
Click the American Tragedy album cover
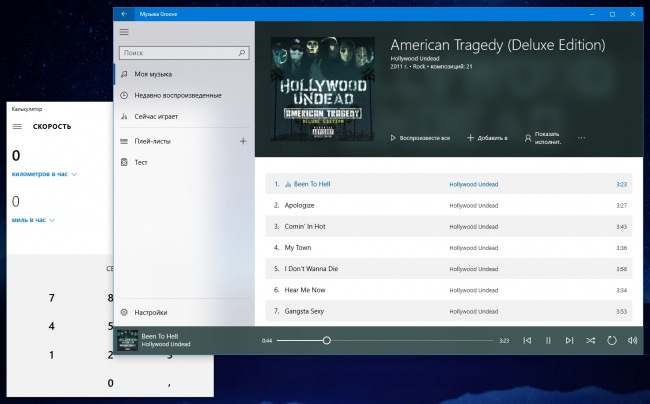tap(323, 89)
